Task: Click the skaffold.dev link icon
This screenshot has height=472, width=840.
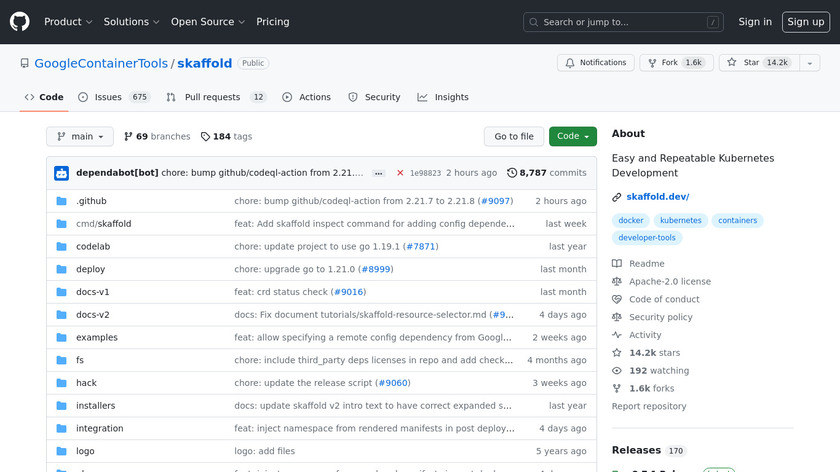Action: (x=617, y=197)
